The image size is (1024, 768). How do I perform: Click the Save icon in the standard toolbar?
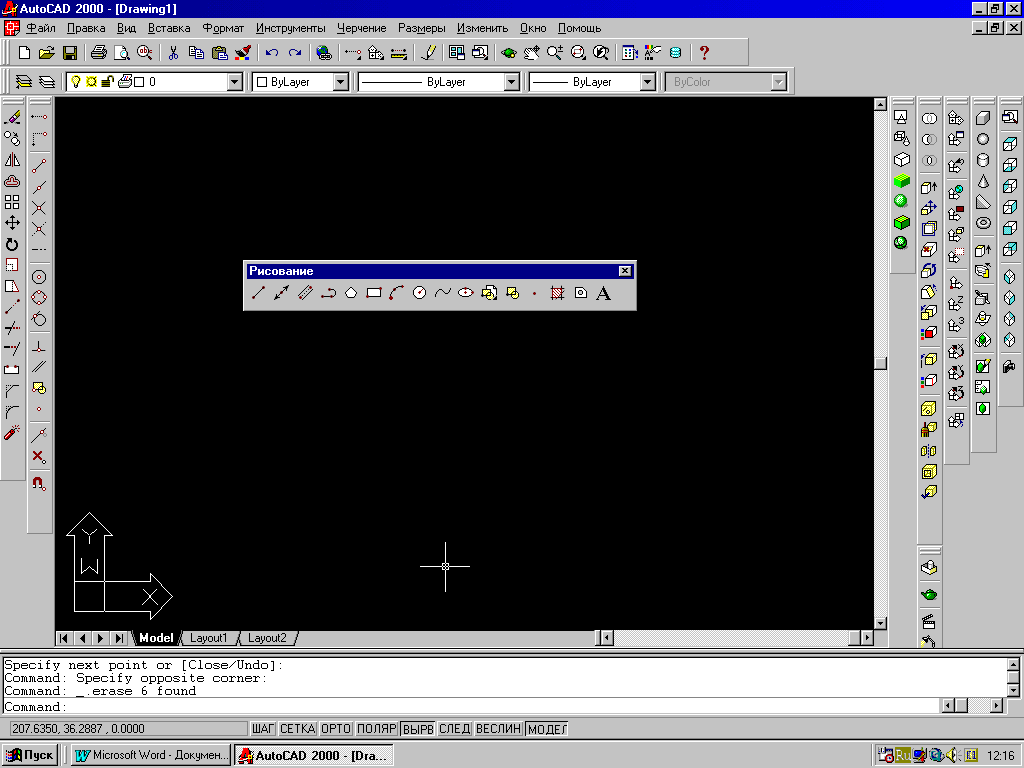point(70,53)
